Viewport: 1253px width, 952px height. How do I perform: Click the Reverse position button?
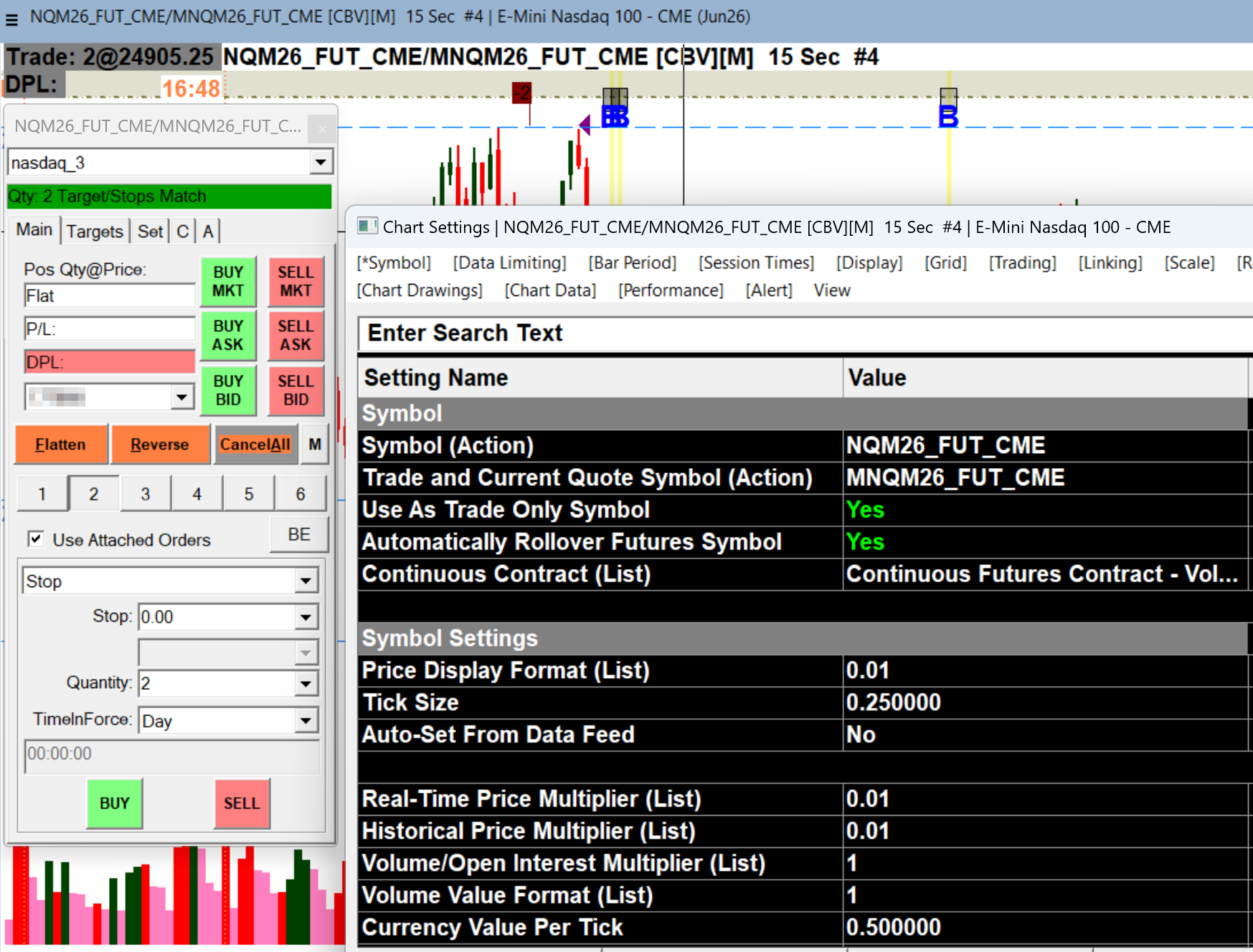click(160, 444)
